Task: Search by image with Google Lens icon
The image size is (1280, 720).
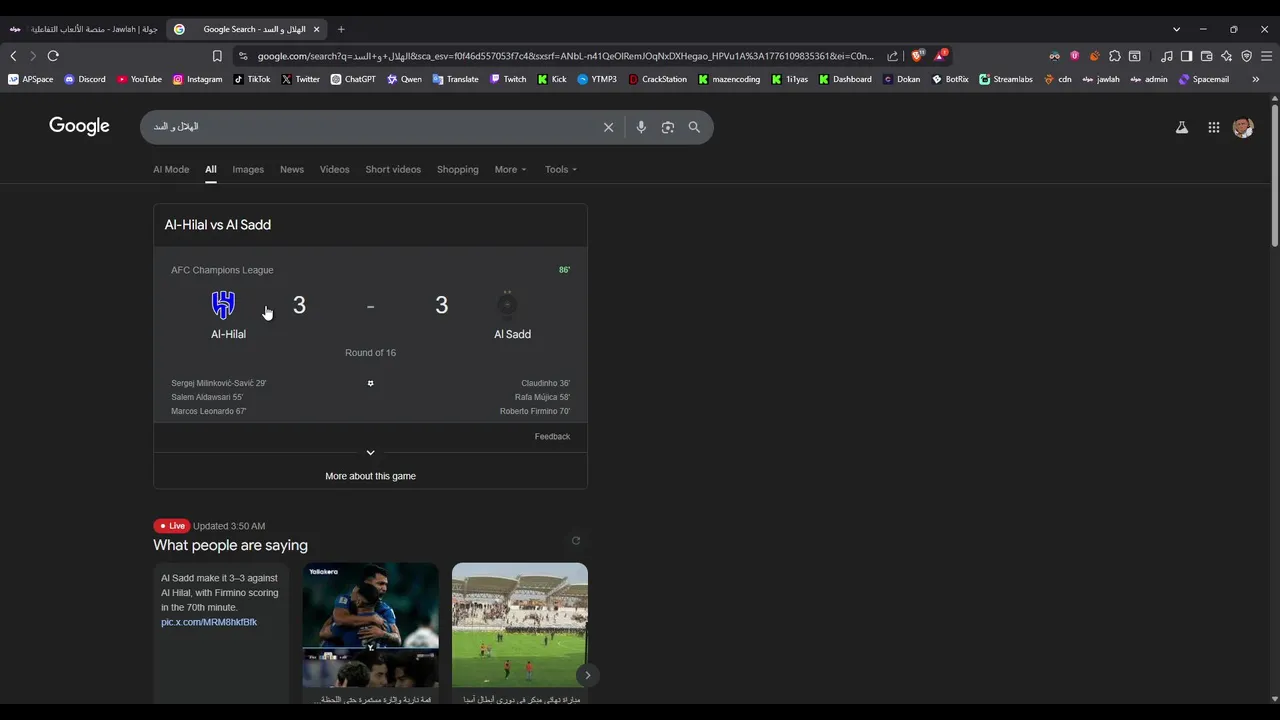Action: point(668,127)
